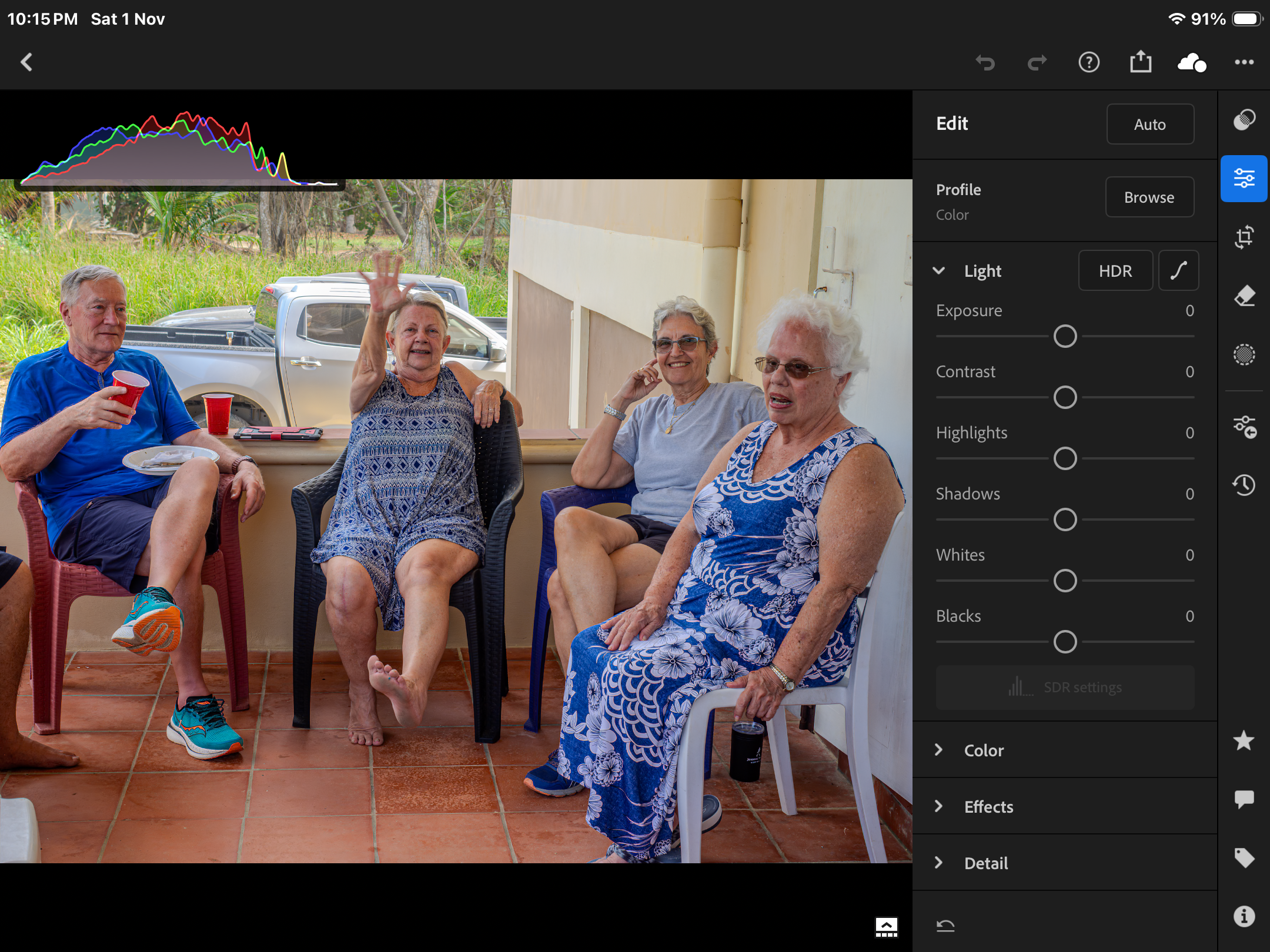Expand the Detail panel
1270x952 pixels.
point(986,863)
